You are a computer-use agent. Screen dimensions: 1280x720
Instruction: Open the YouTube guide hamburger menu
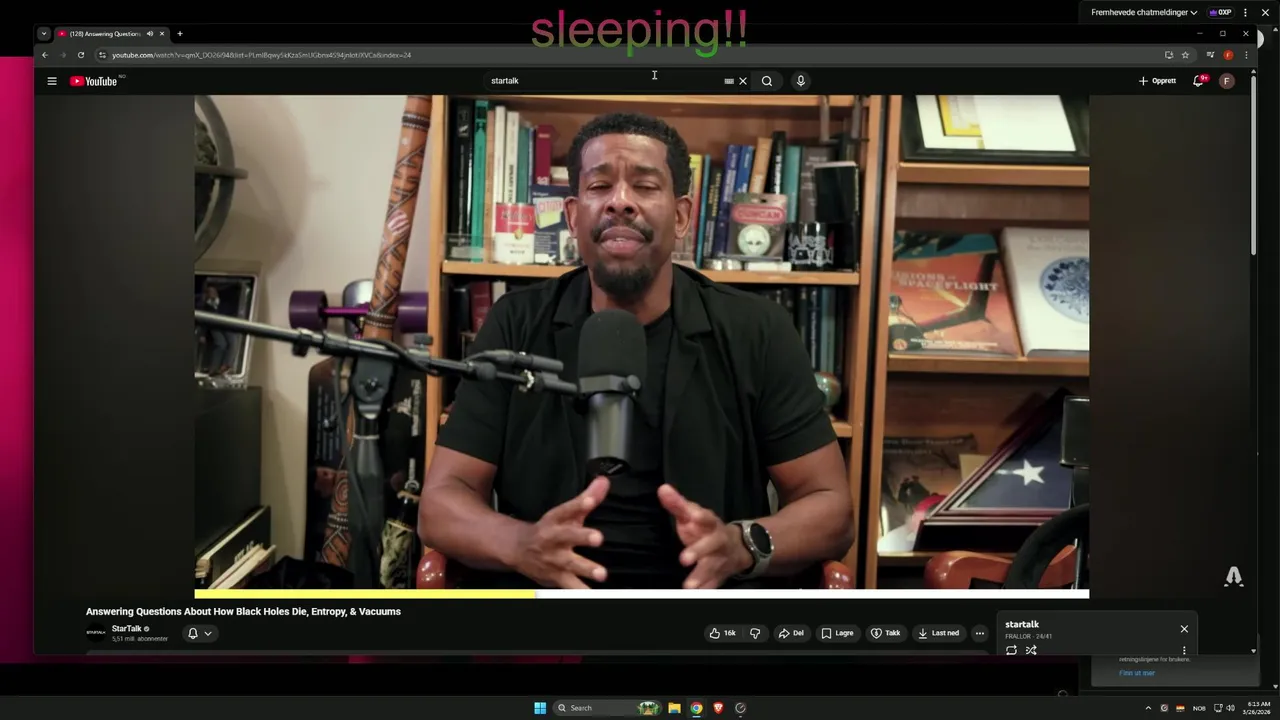coord(52,81)
